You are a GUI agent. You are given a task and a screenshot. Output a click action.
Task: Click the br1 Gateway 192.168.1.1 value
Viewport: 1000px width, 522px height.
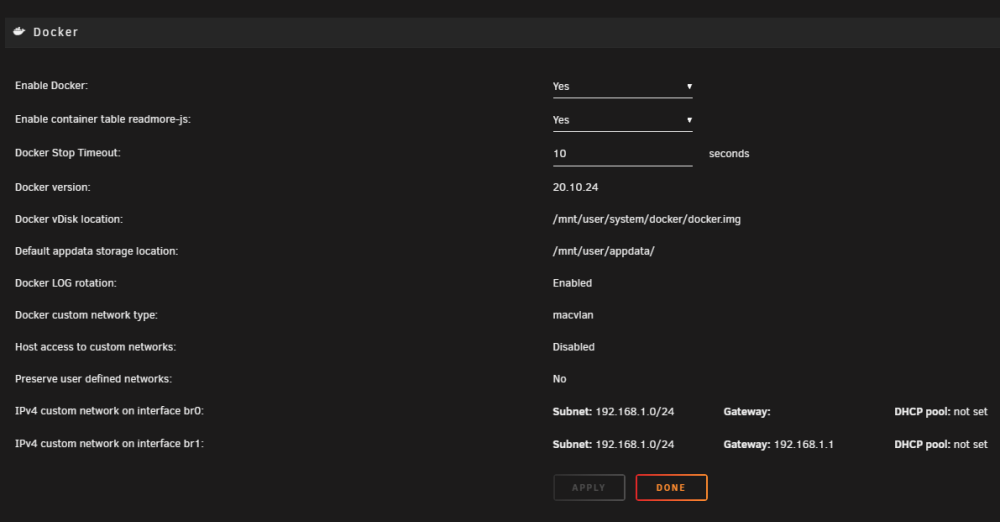click(804, 444)
